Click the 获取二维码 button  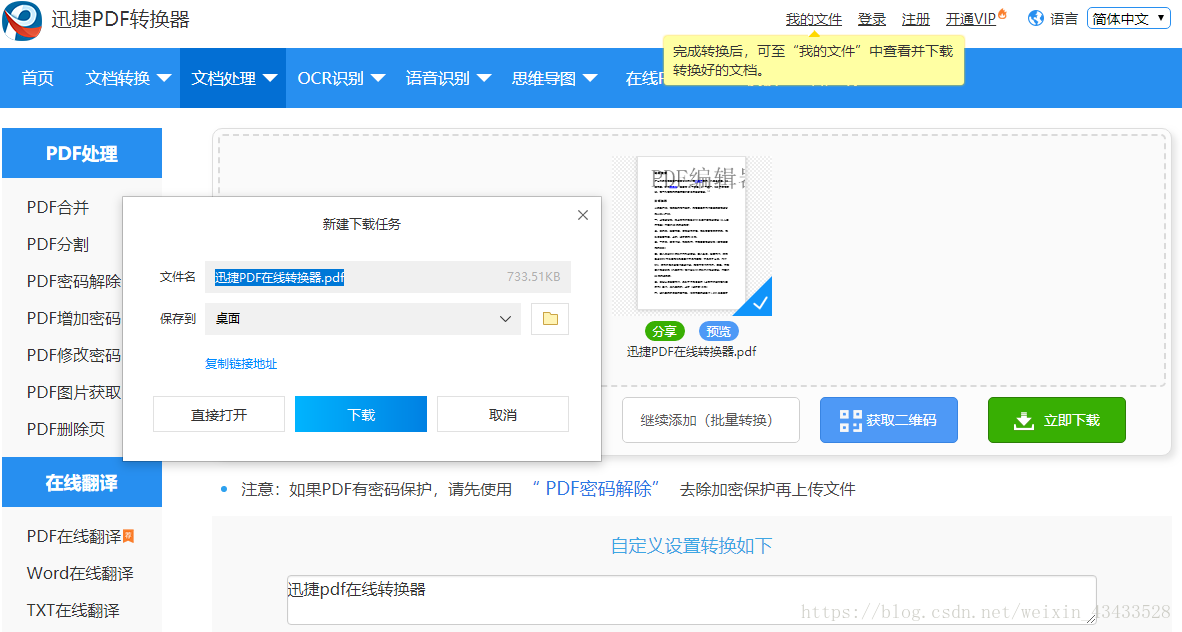[x=889, y=420]
